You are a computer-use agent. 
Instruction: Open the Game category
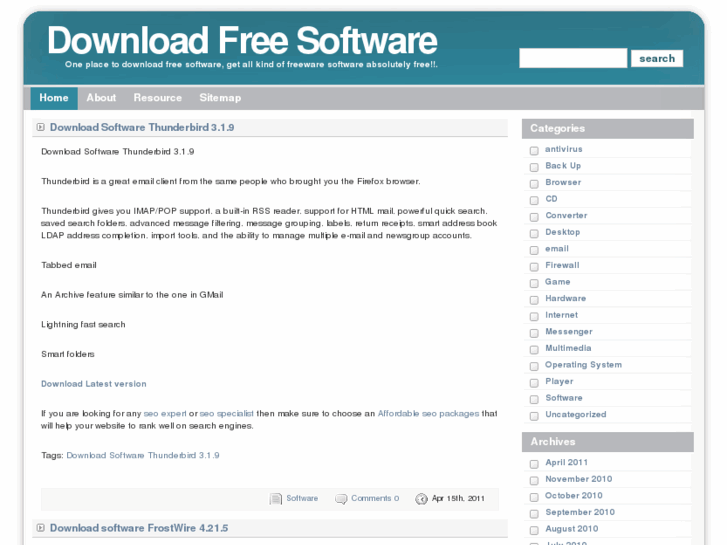[558, 282]
